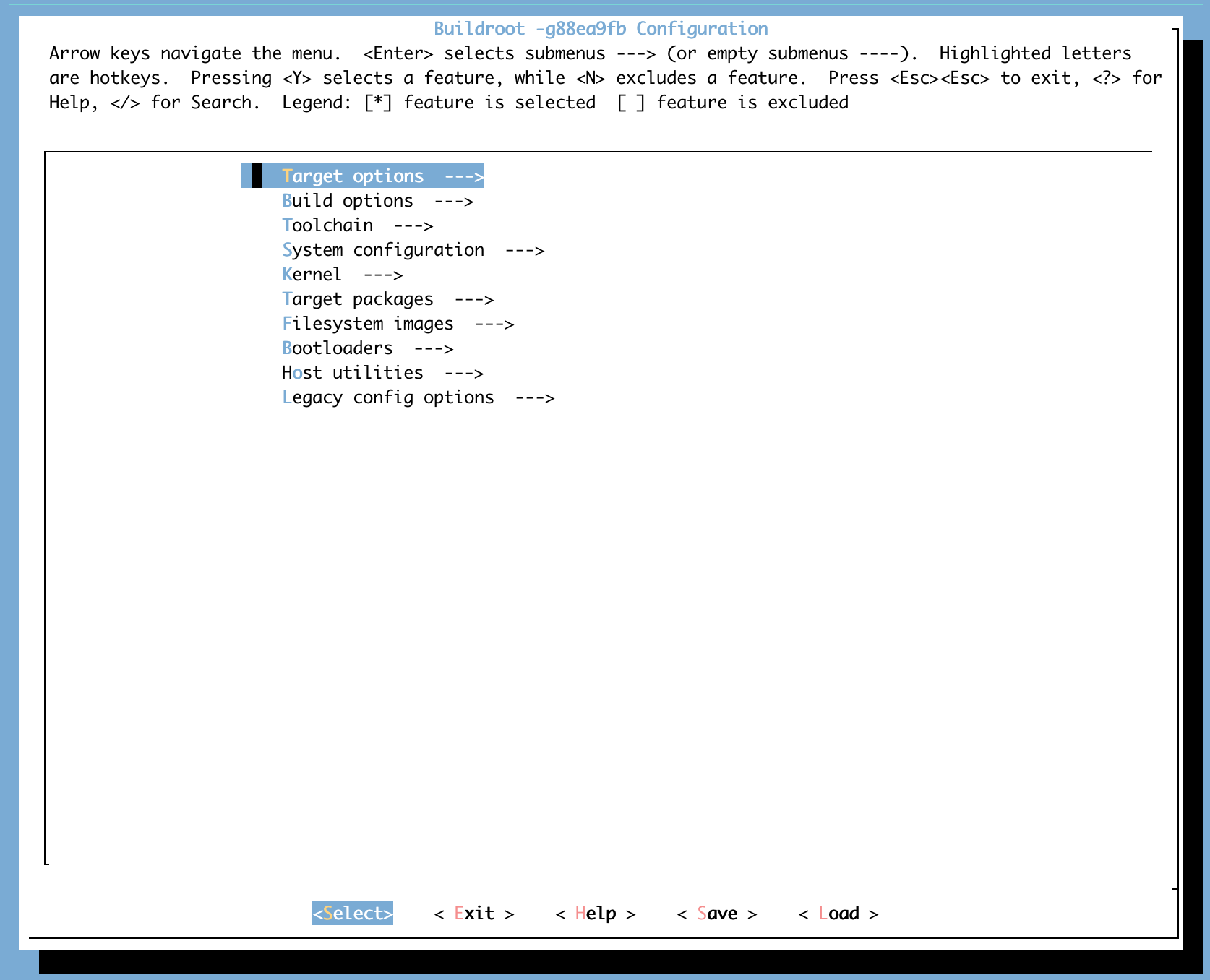Click the Help button
The width and height of the screenshot is (1210, 980).
[596, 914]
